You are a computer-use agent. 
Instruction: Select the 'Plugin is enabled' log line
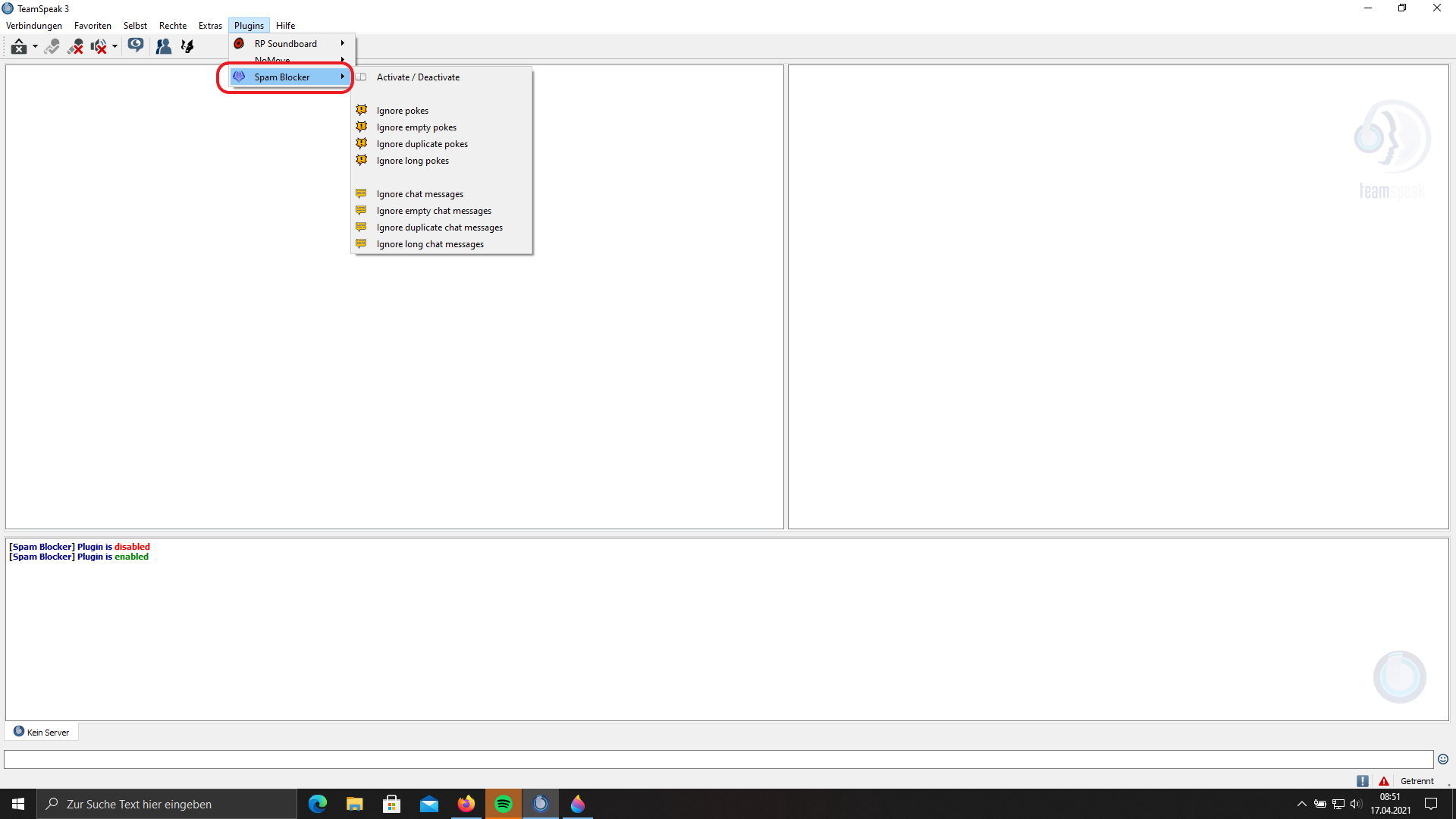click(x=79, y=557)
